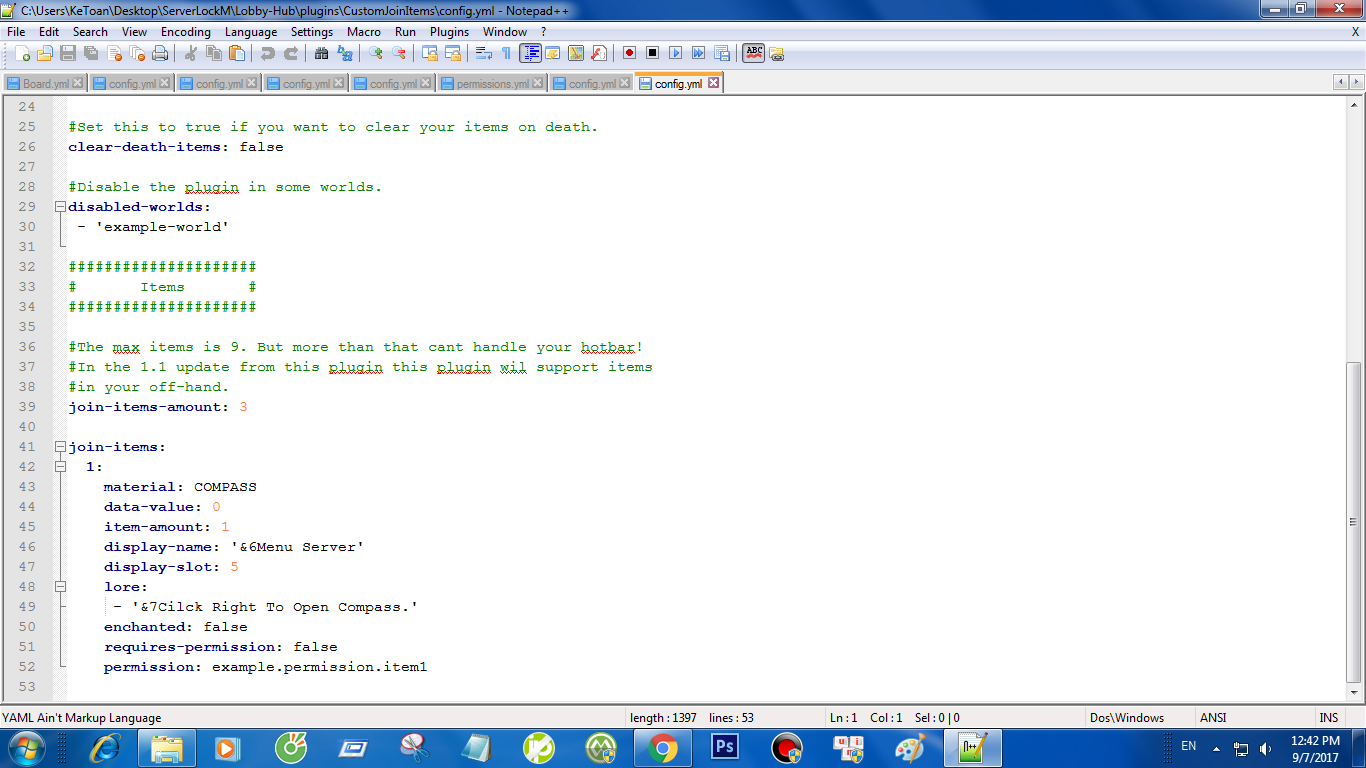Open the Language menu

click(x=251, y=32)
